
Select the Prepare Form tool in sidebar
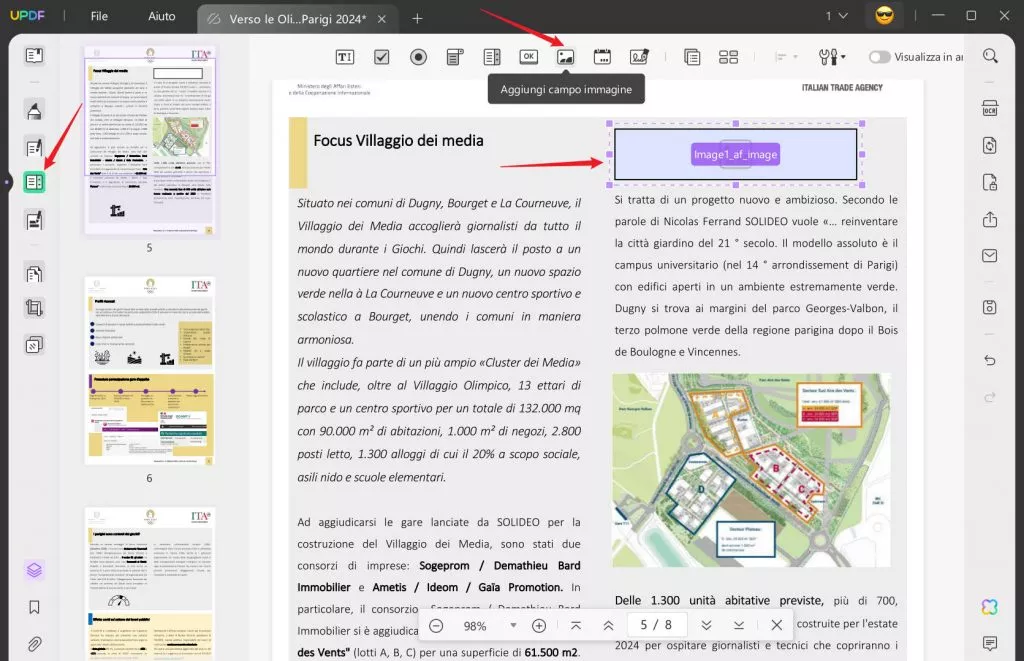point(34,182)
